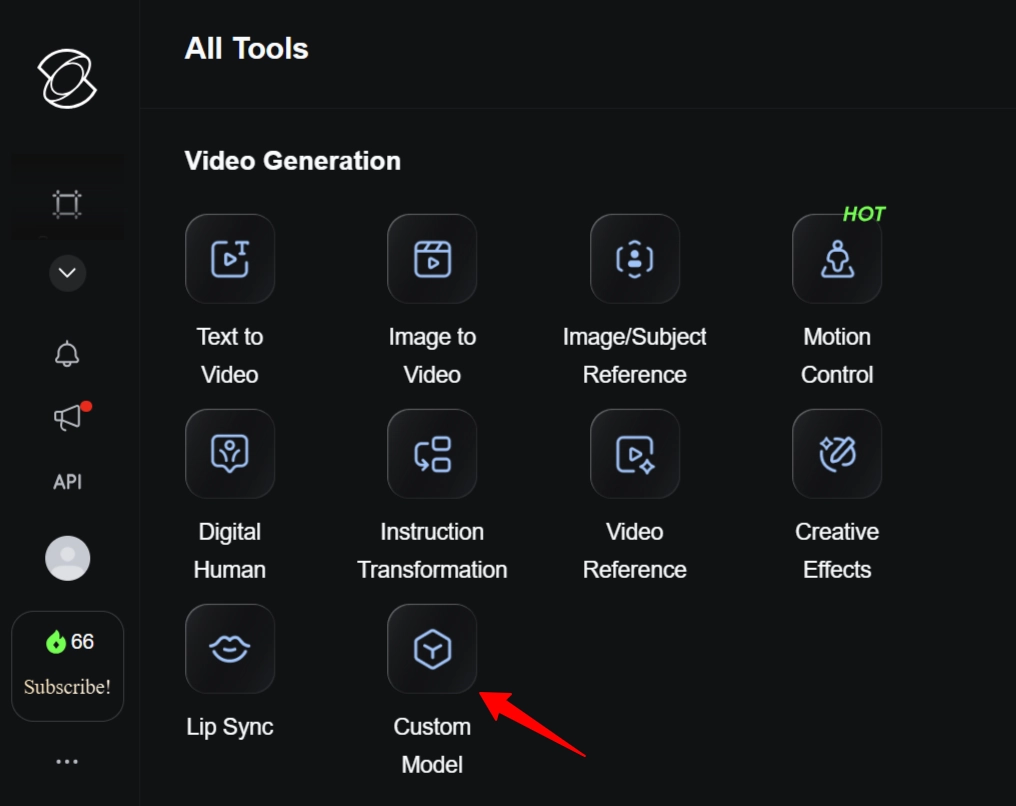
Task: Select the Image to Video tool icon
Action: tap(432, 259)
